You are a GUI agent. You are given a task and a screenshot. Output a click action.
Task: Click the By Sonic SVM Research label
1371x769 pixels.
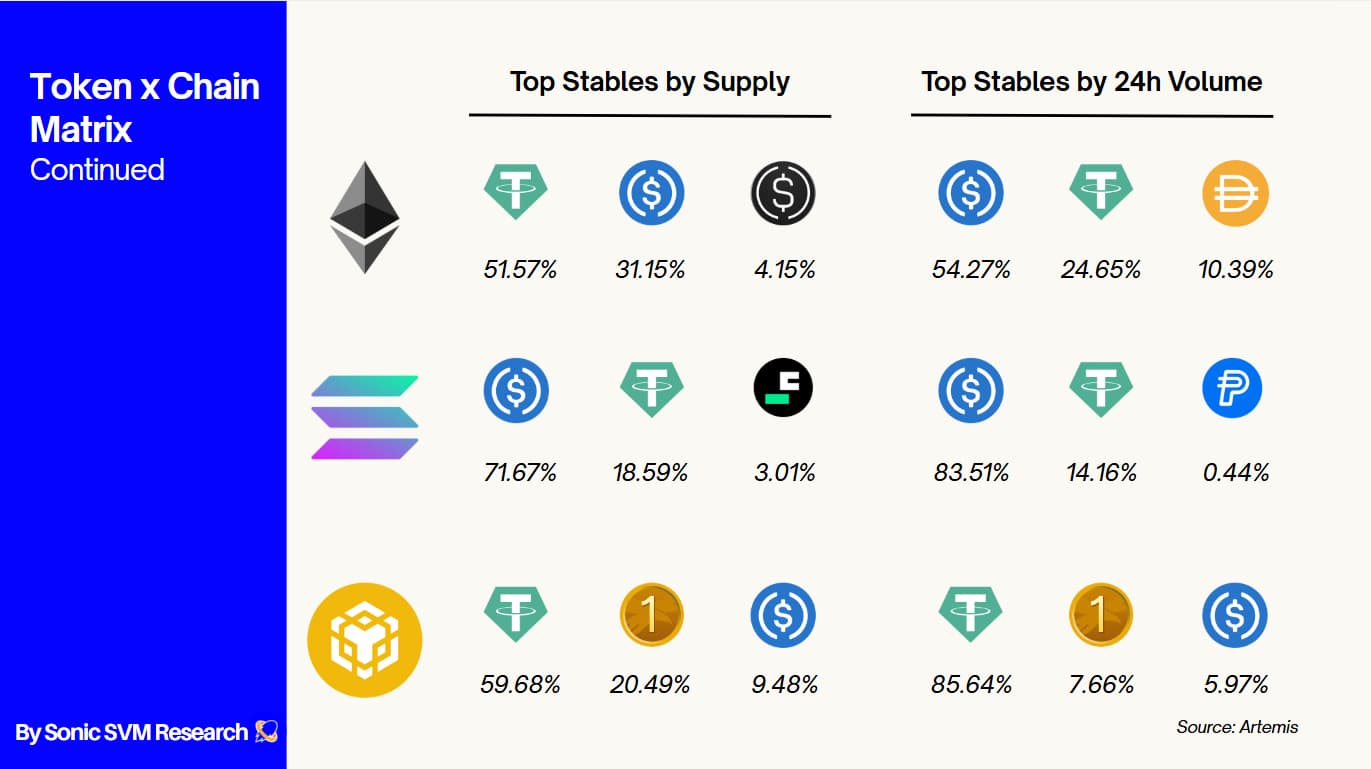(131, 732)
